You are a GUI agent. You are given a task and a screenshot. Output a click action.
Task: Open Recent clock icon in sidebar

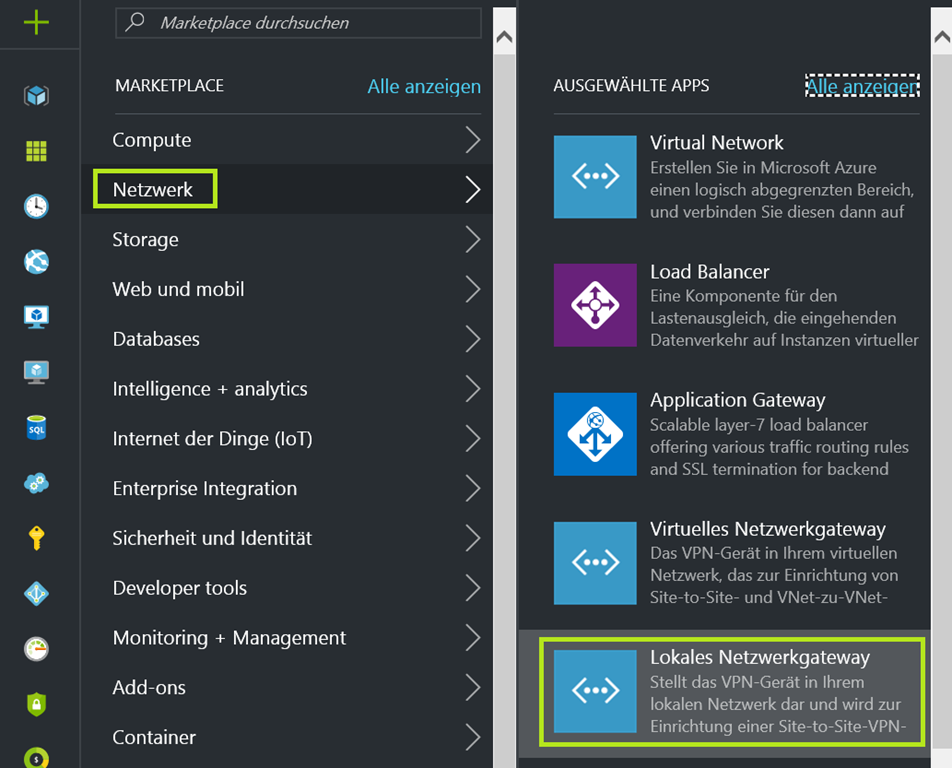pos(36,206)
